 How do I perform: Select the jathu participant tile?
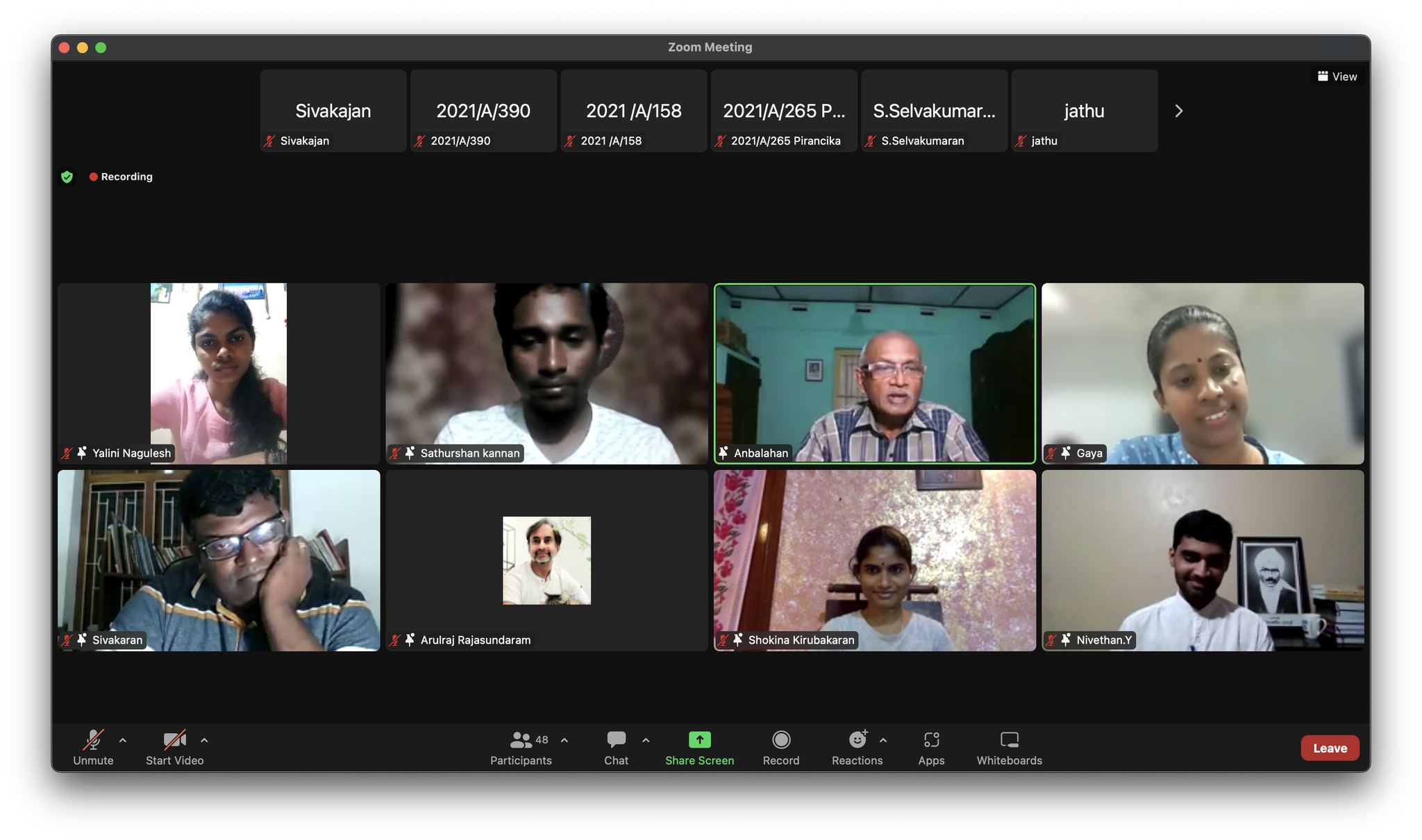coord(1085,110)
